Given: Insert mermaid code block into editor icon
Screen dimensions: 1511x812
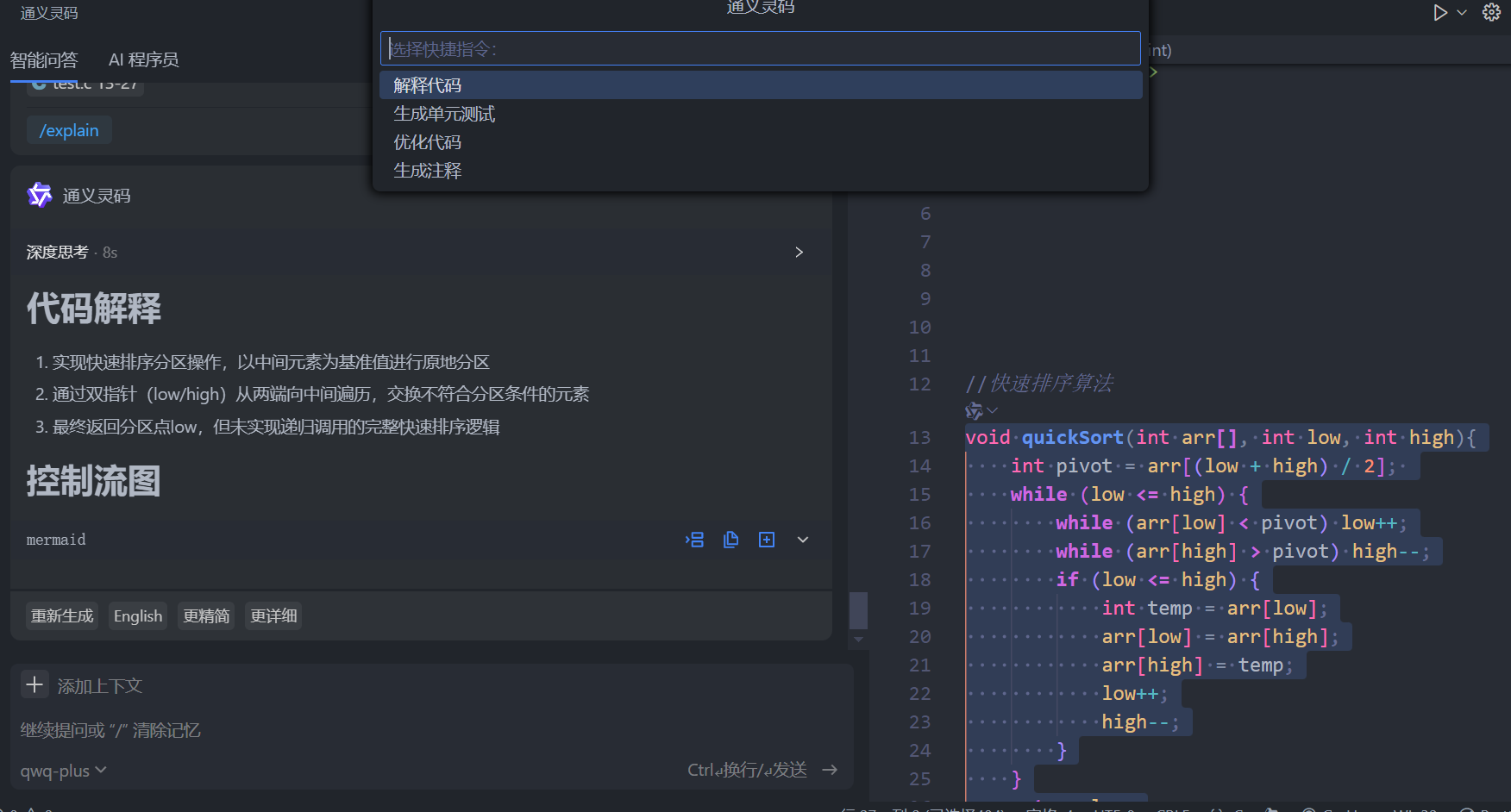Looking at the screenshot, I should [694, 540].
